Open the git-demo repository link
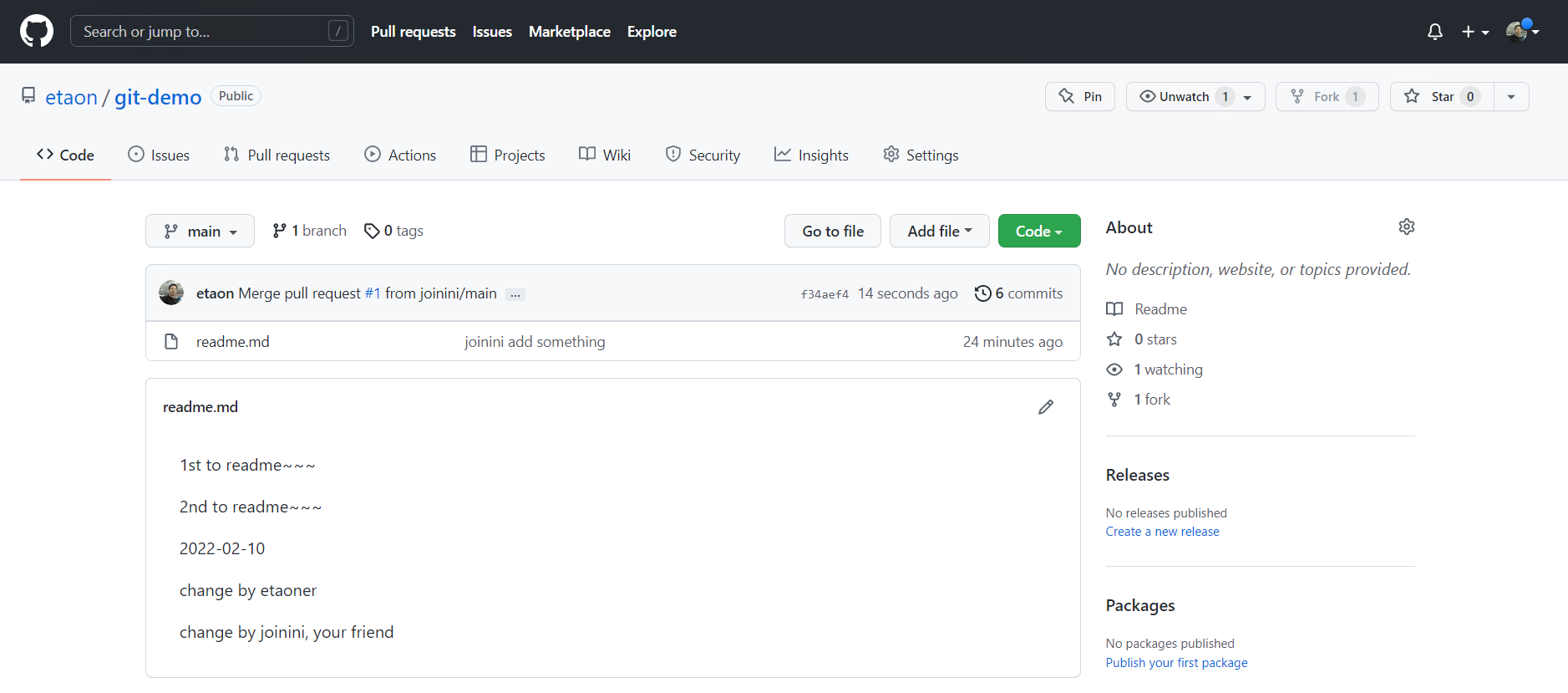Viewport: 1568px width, 693px height. [x=158, y=97]
